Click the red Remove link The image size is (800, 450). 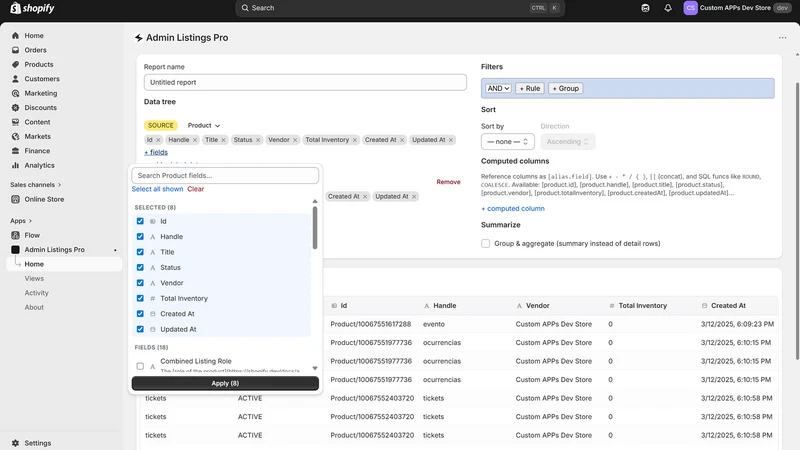tap(448, 182)
